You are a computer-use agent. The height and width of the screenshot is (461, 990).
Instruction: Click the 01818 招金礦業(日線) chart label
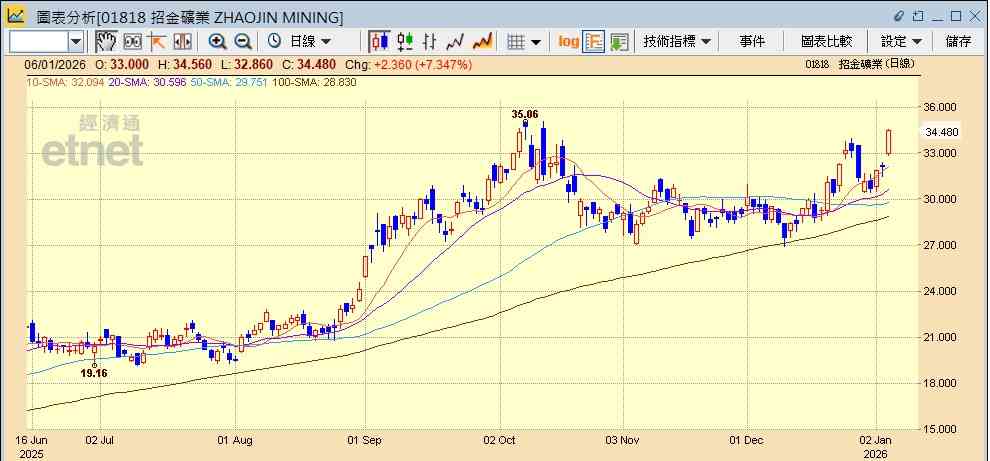[x=859, y=64]
